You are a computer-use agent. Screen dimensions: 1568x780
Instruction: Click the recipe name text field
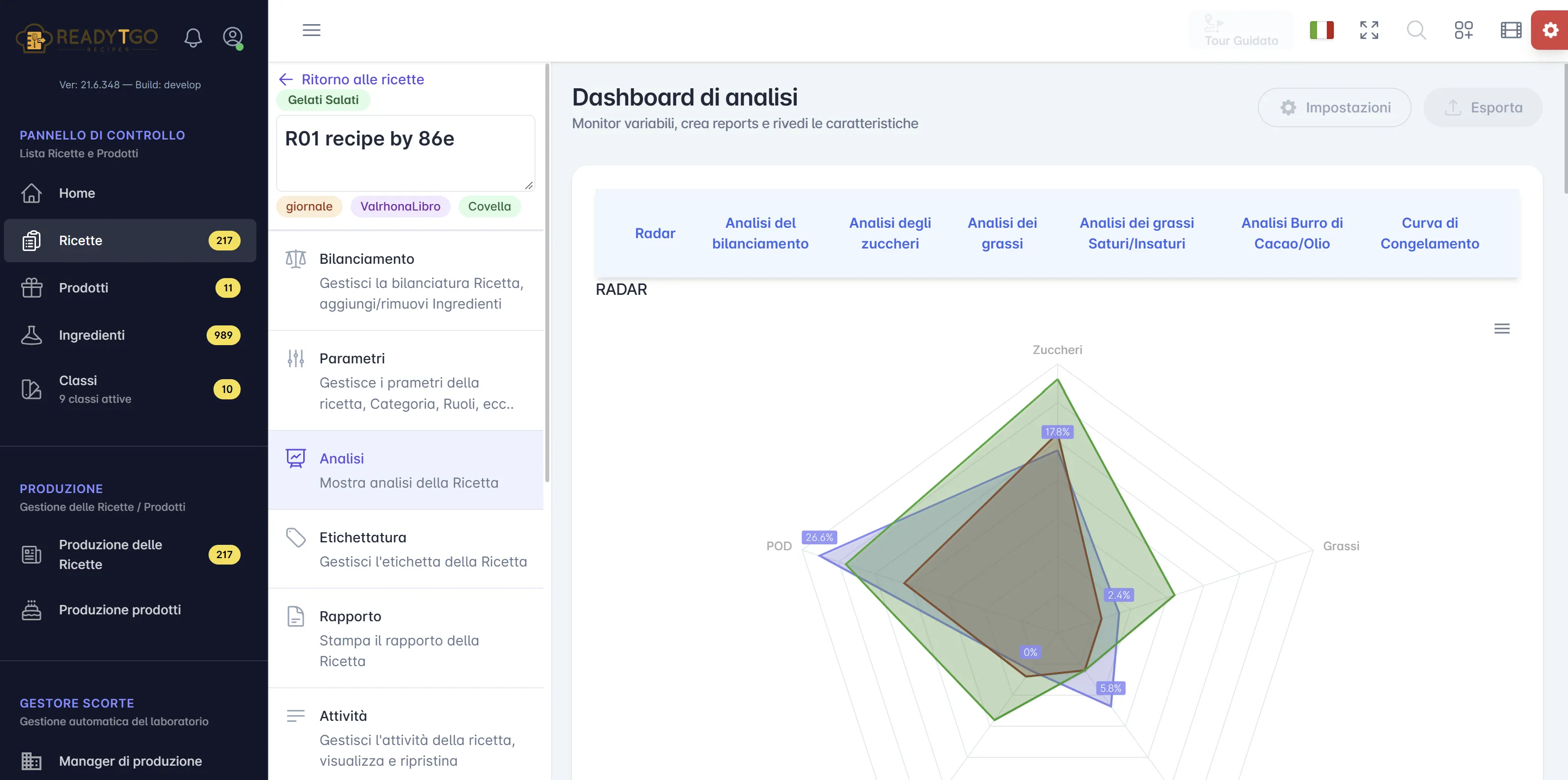click(x=405, y=153)
